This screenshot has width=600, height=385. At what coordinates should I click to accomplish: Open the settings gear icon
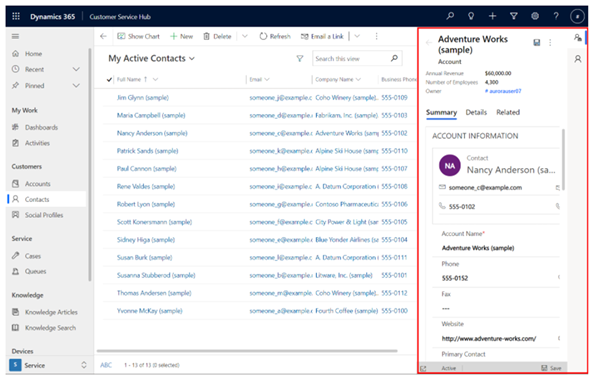pos(535,16)
